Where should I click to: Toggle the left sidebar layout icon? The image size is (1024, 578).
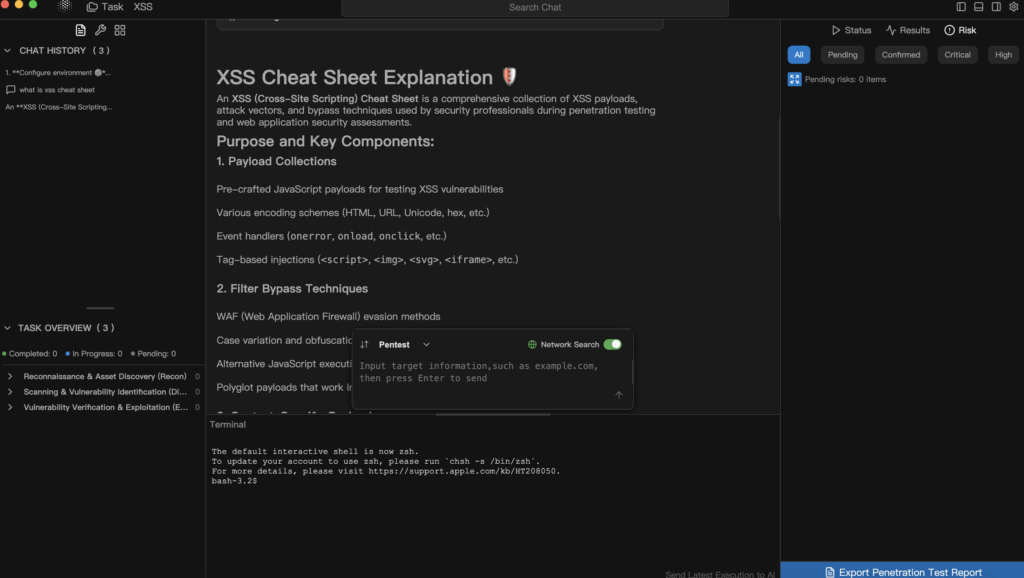tap(961, 7)
